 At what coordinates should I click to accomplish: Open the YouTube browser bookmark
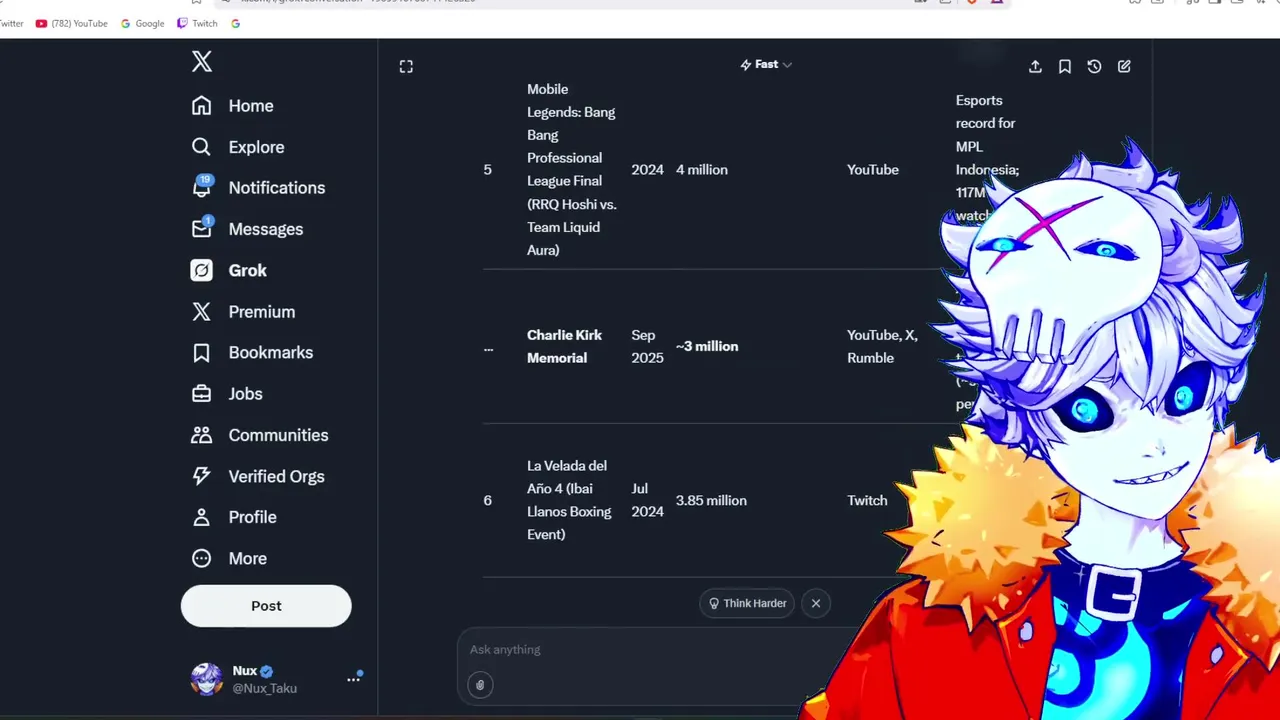point(71,23)
